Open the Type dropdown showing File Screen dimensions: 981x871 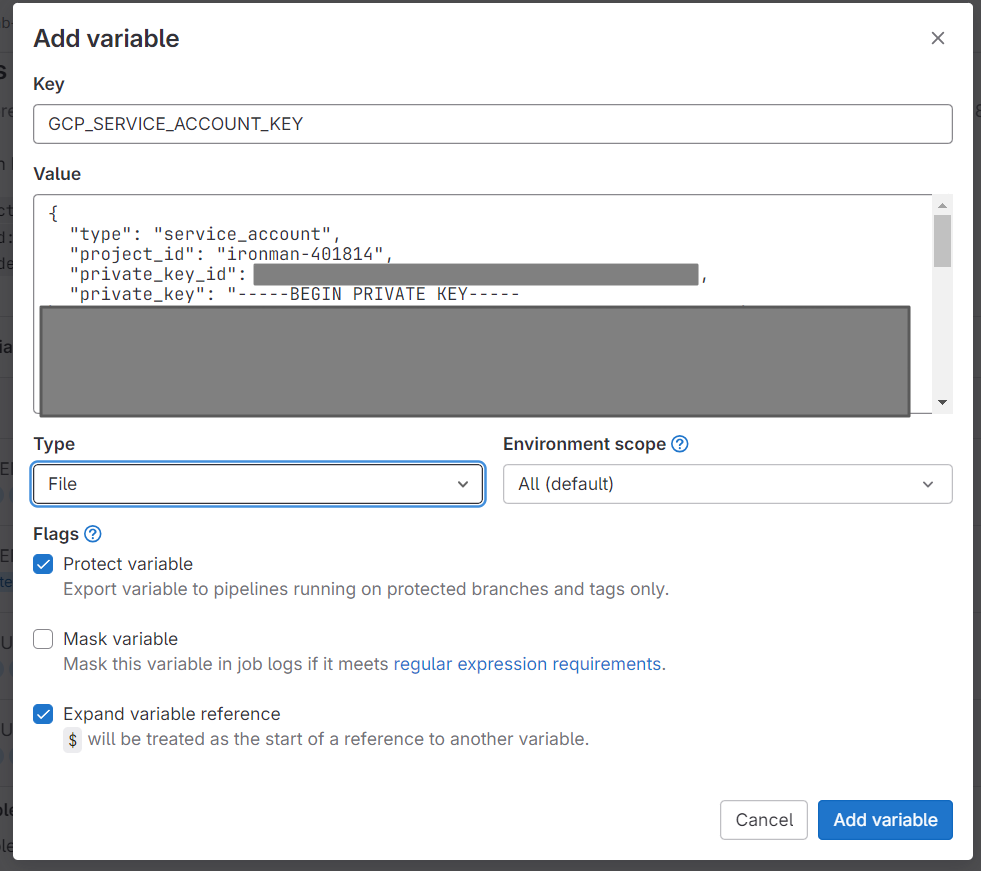pos(258,484)
